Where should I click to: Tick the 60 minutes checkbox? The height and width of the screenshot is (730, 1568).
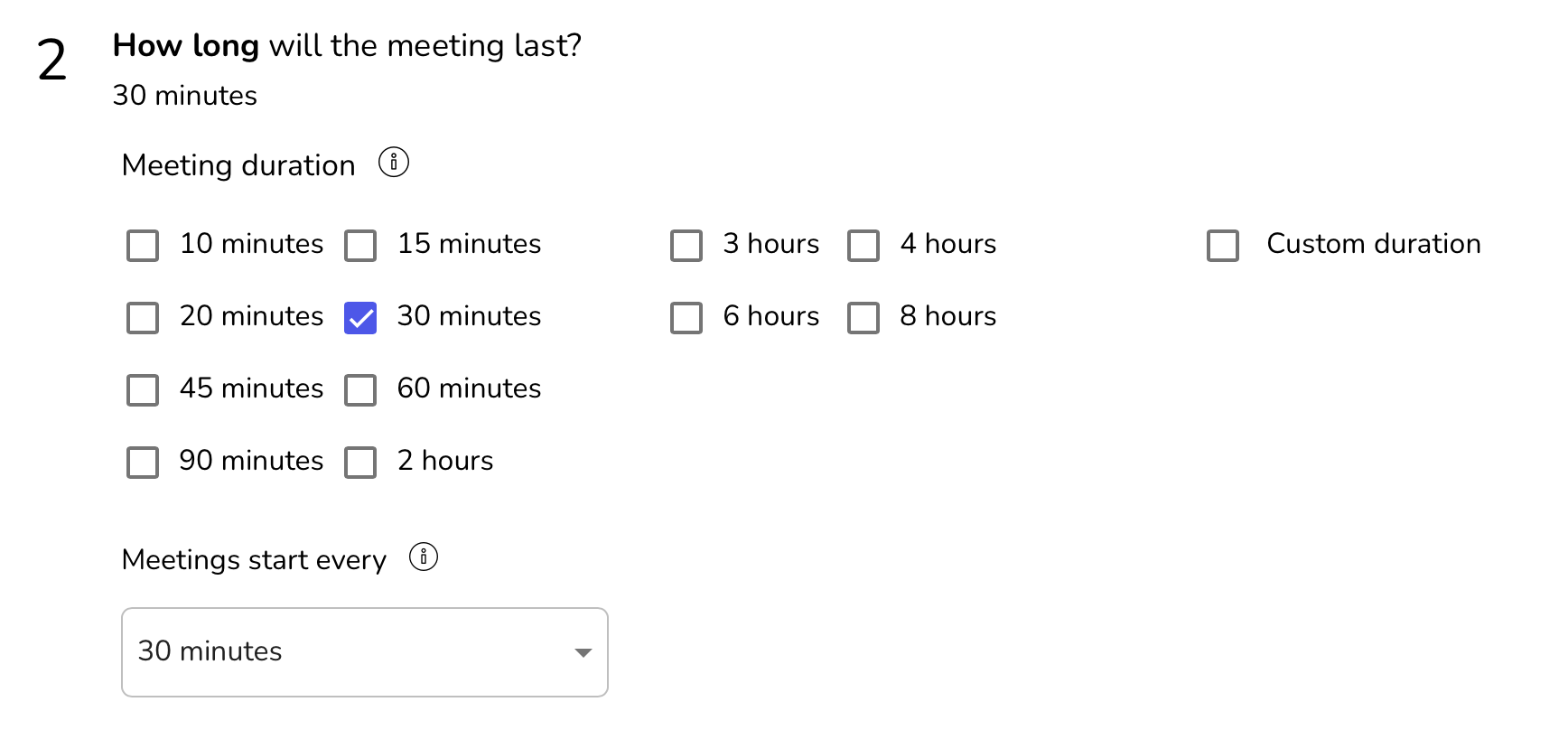360,389
